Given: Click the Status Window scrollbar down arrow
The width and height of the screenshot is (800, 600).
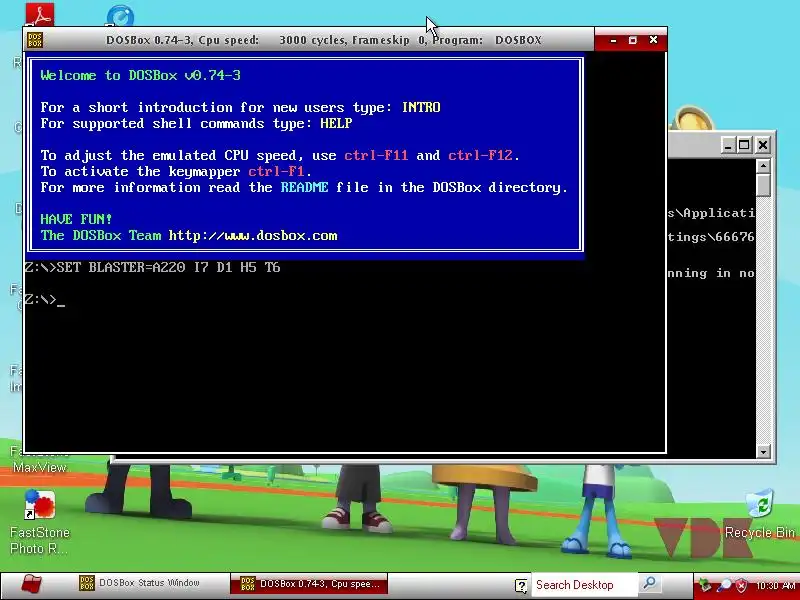Looking at the screenshot, I should coord(763,452).
